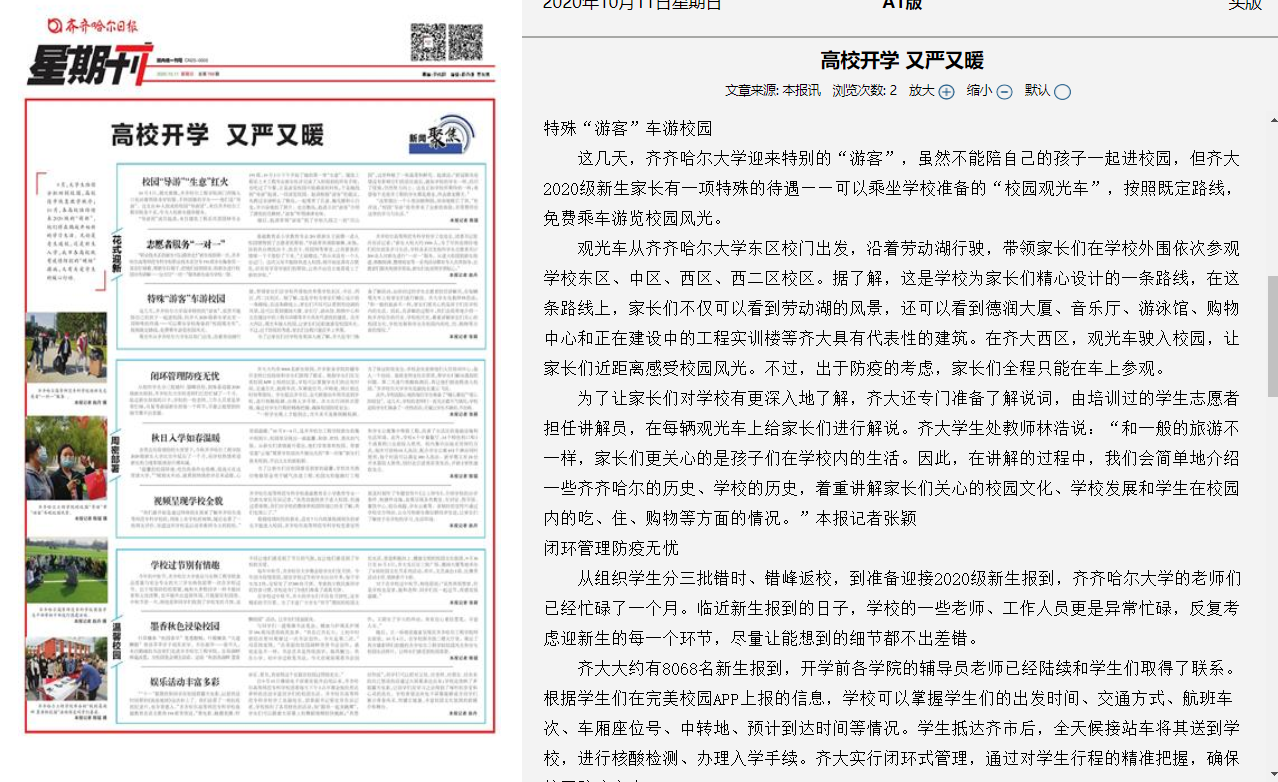Open the 闭环管理防疫无忧 article
The width and height of the screenshot is (1278, 782).
point(186,377)
